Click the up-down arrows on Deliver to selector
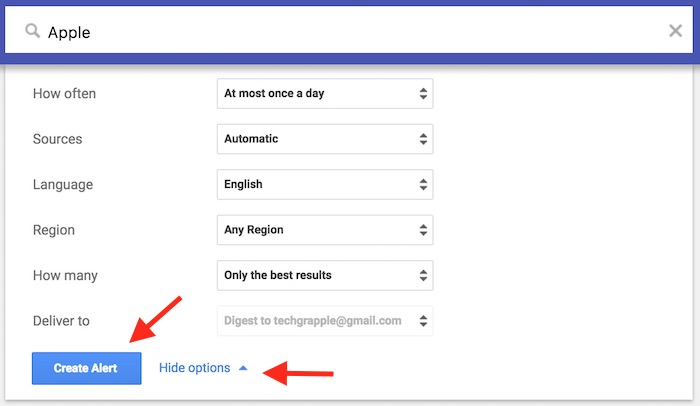 click(x=423, y=321)
